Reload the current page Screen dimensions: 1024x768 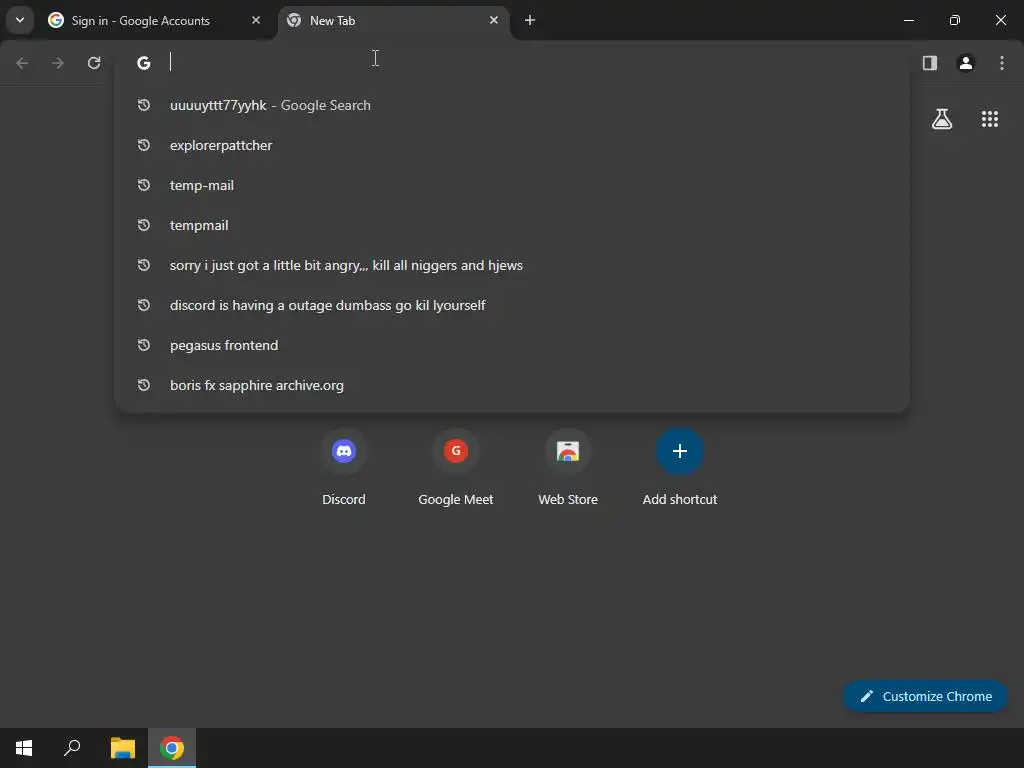click(94, 63)
